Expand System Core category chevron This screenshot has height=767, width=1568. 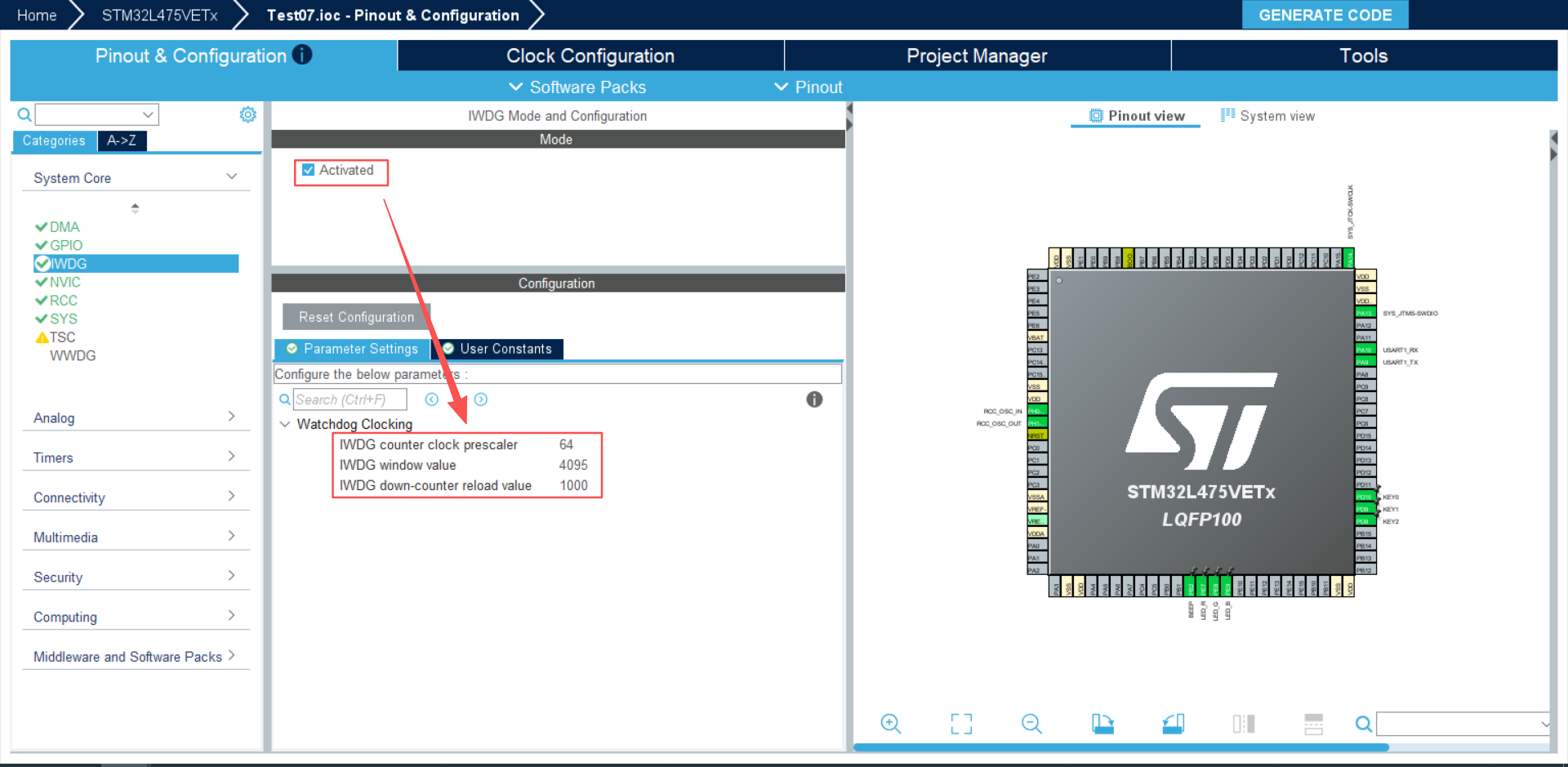pos(232,176)
